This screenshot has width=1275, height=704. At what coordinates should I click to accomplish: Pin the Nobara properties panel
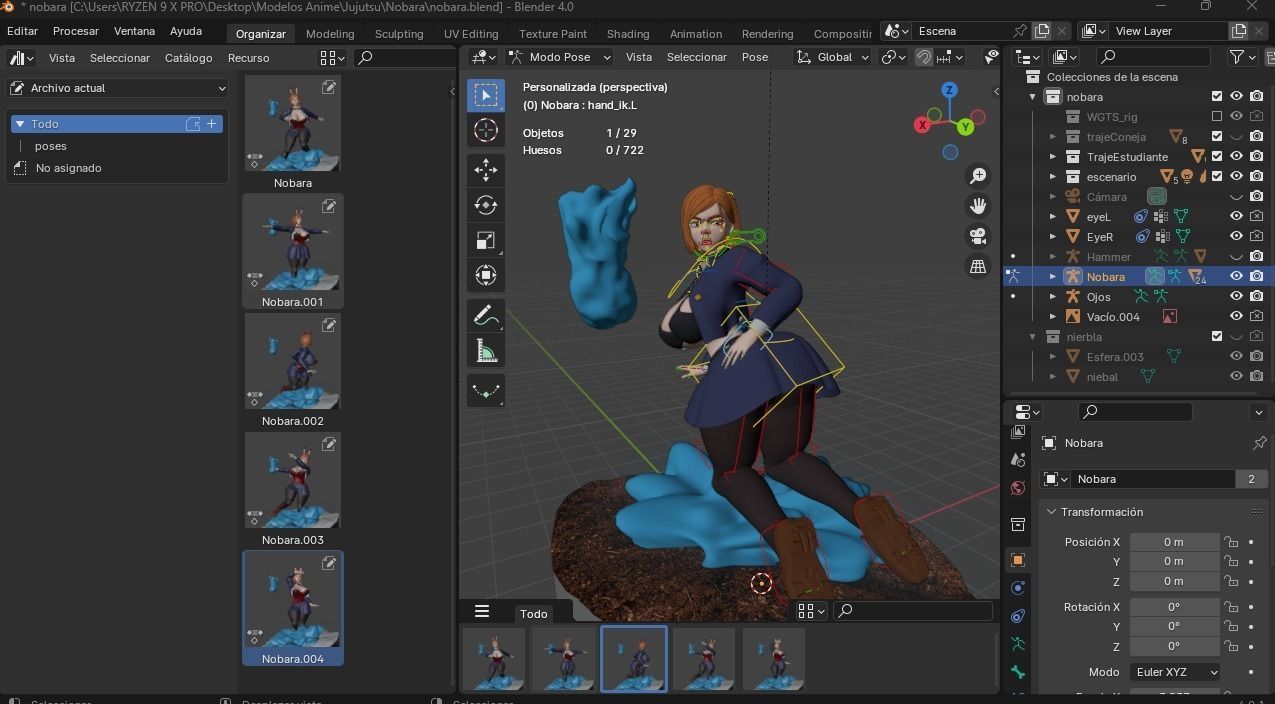(1259, 443)
